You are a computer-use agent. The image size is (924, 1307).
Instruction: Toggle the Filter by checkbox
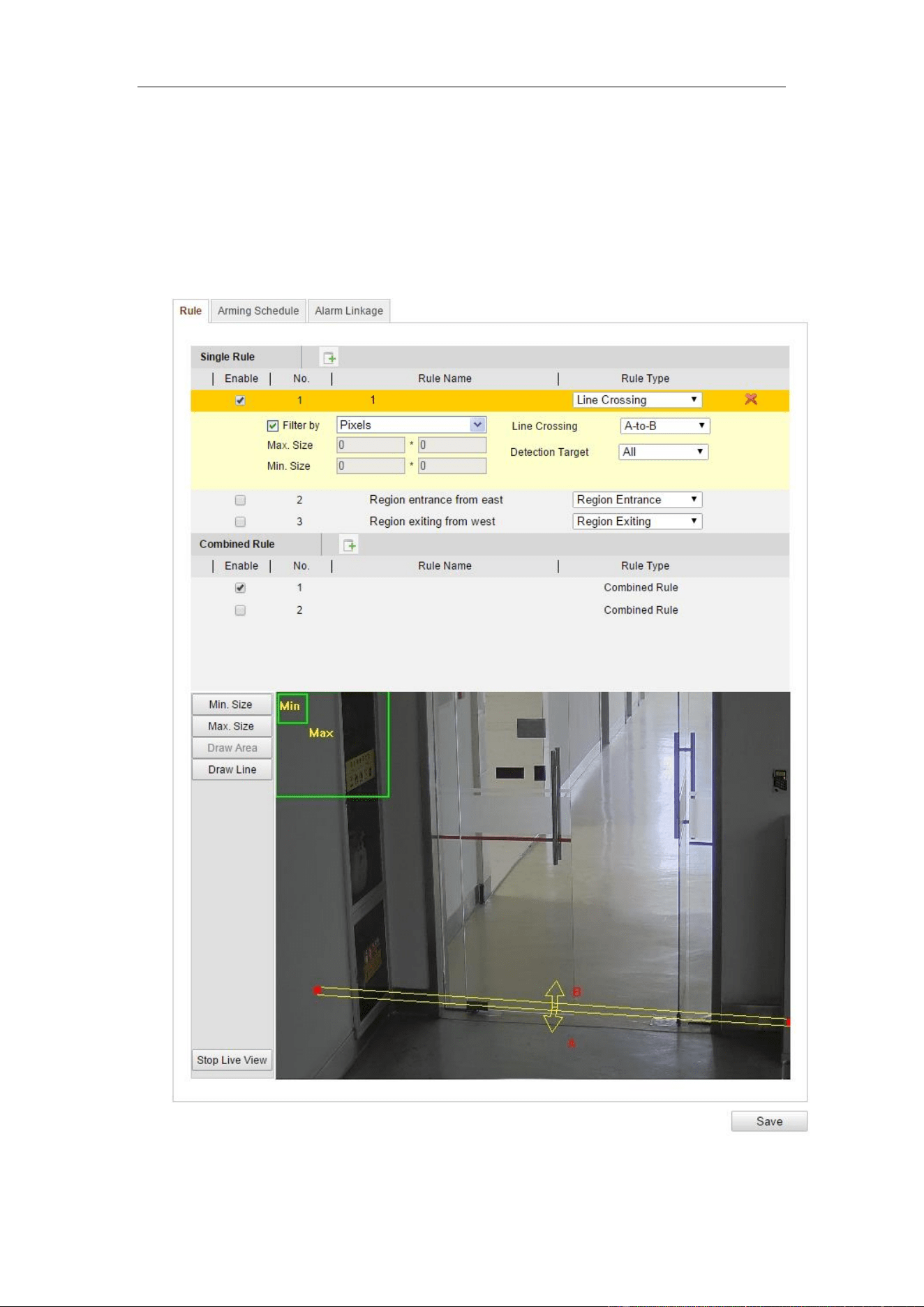point(273,426)
